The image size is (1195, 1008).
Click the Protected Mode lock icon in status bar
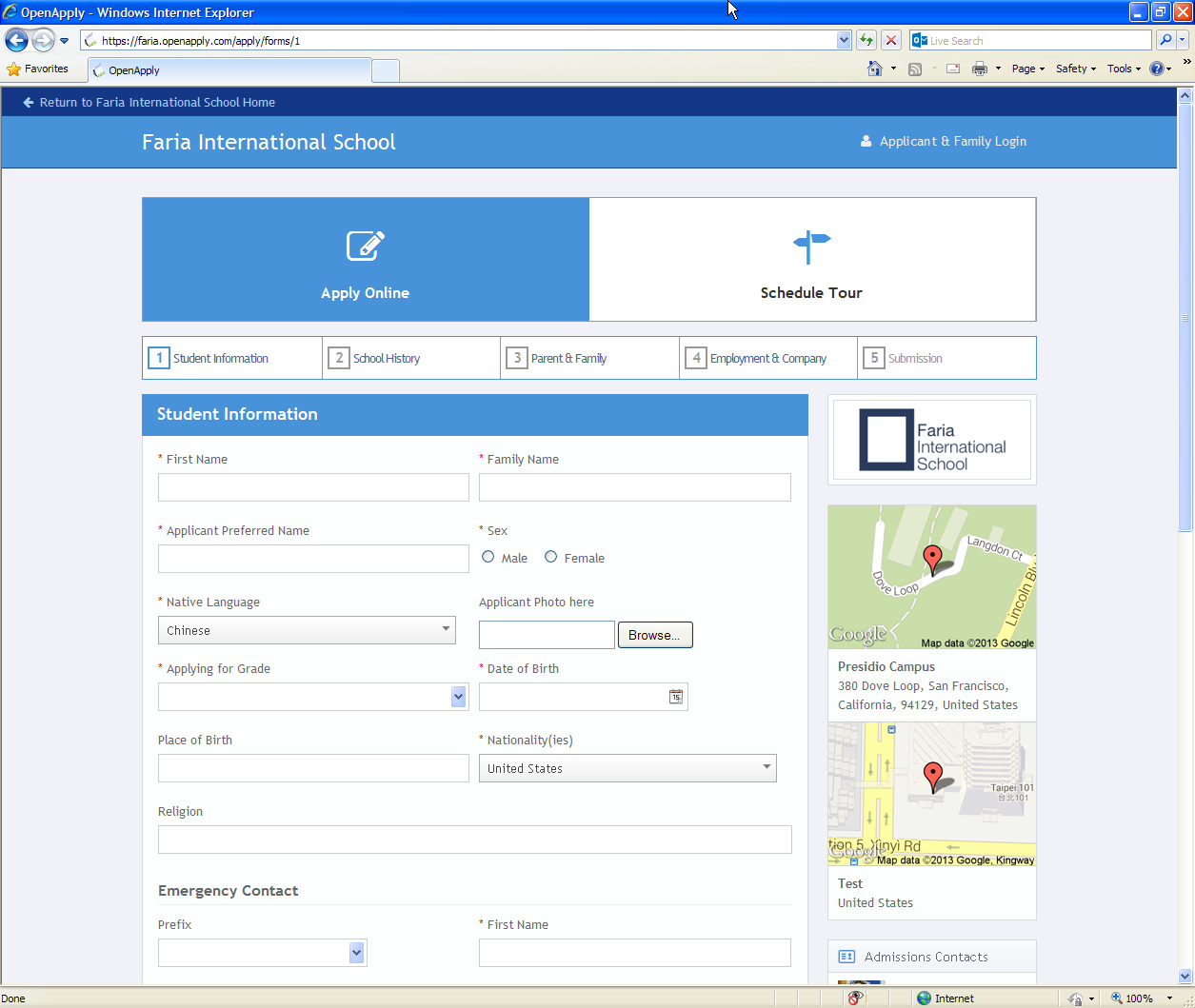[x=1075, y=998]
